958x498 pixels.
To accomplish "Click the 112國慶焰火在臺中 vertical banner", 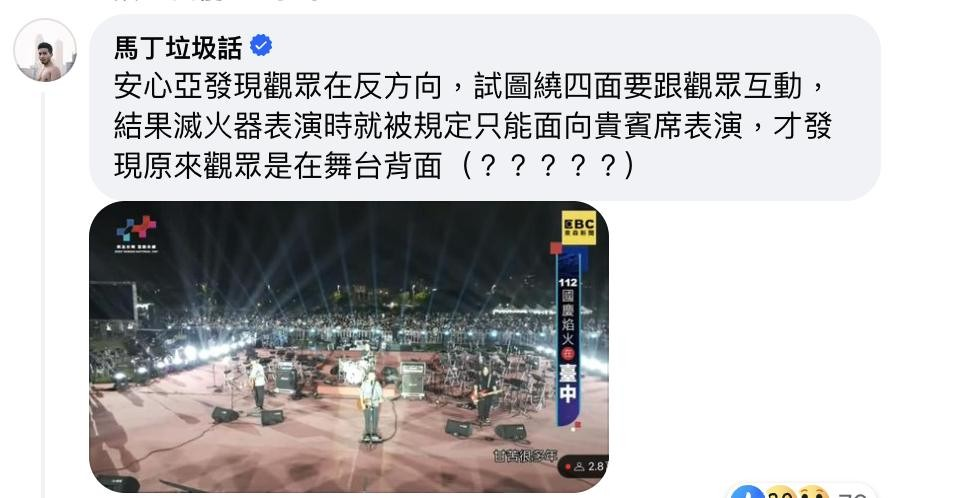I will (x=568, y=339).
